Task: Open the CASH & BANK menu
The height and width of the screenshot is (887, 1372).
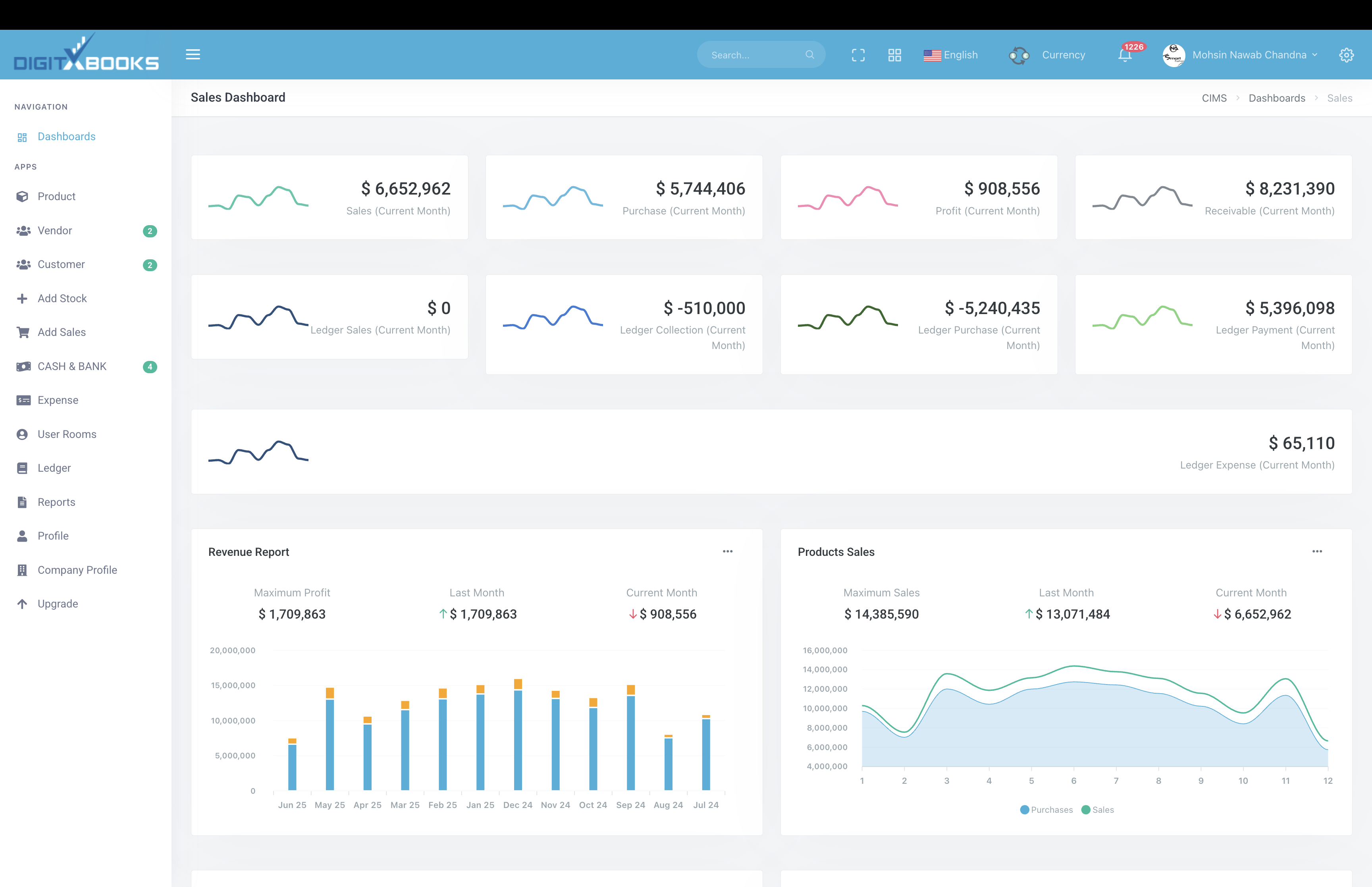Action: click(x=72, y=366)
